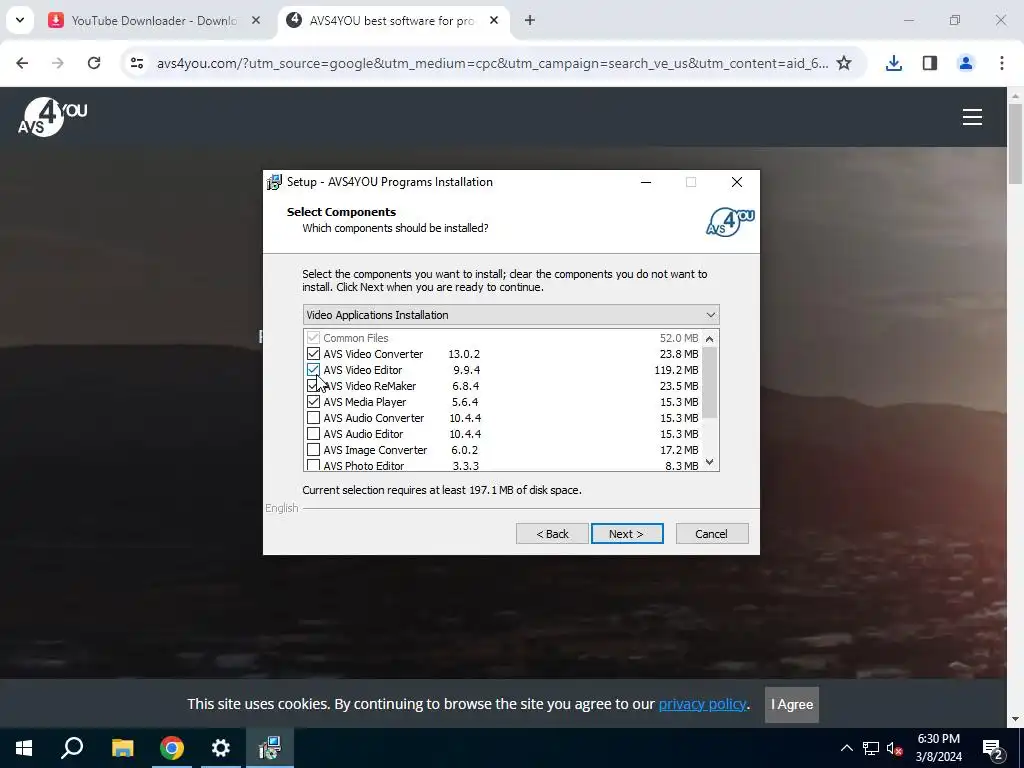Viewport: 1024px width, 768px height.
Task: Click the component list scroll down arrow
Action: point(710,462)
